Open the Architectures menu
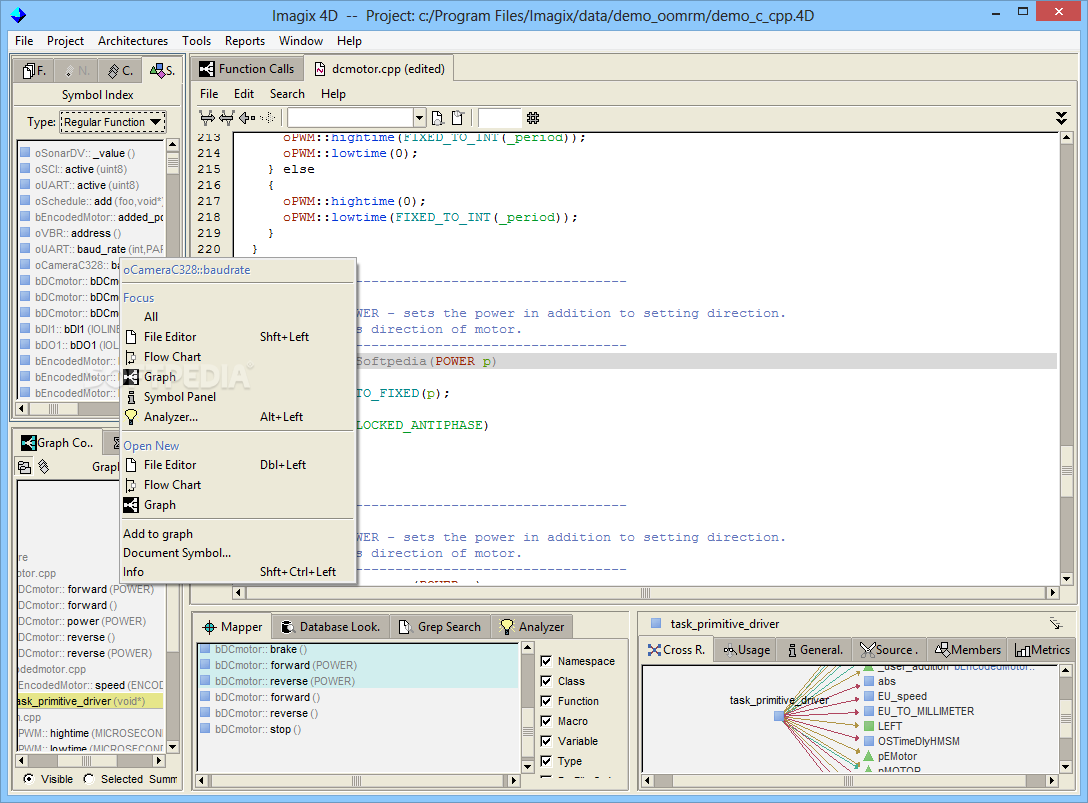Screen dimensions: 1088x803 [133, 41]
